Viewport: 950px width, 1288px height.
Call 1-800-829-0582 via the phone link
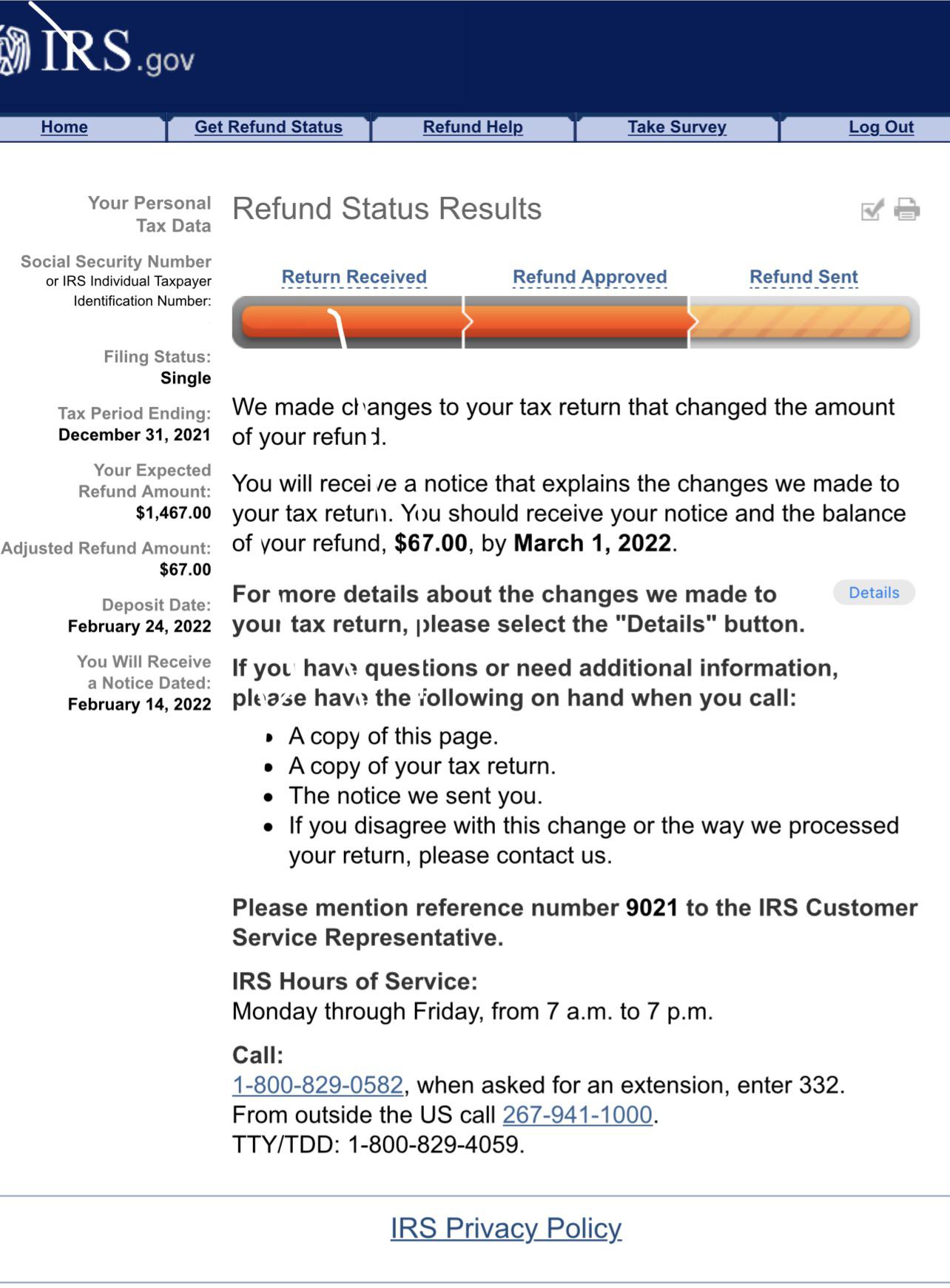pyautogui.click(x=318, y=1086)
